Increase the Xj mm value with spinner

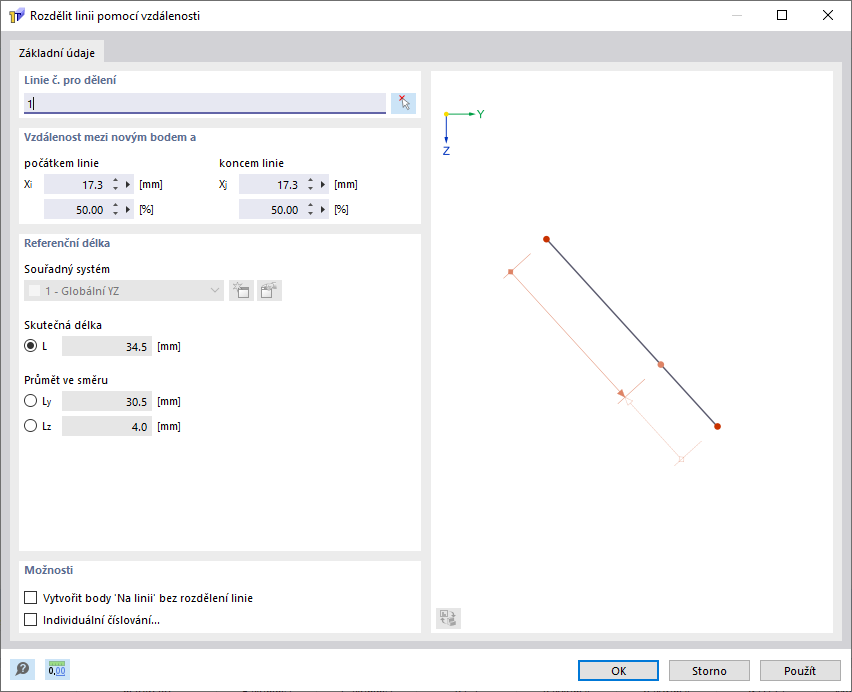click(x=310, y=181)
